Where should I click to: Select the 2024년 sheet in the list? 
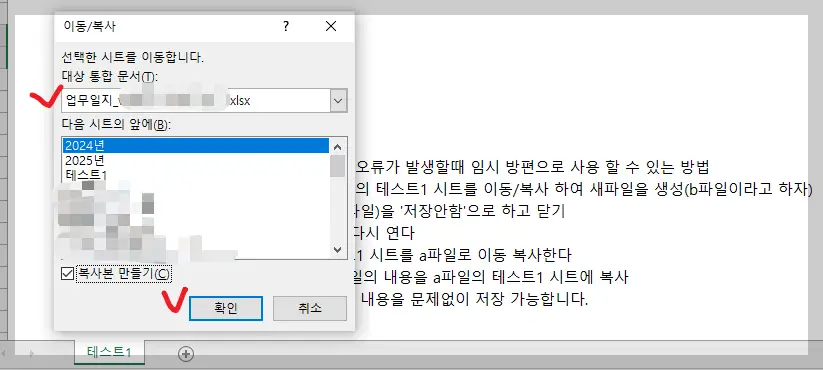195,145
